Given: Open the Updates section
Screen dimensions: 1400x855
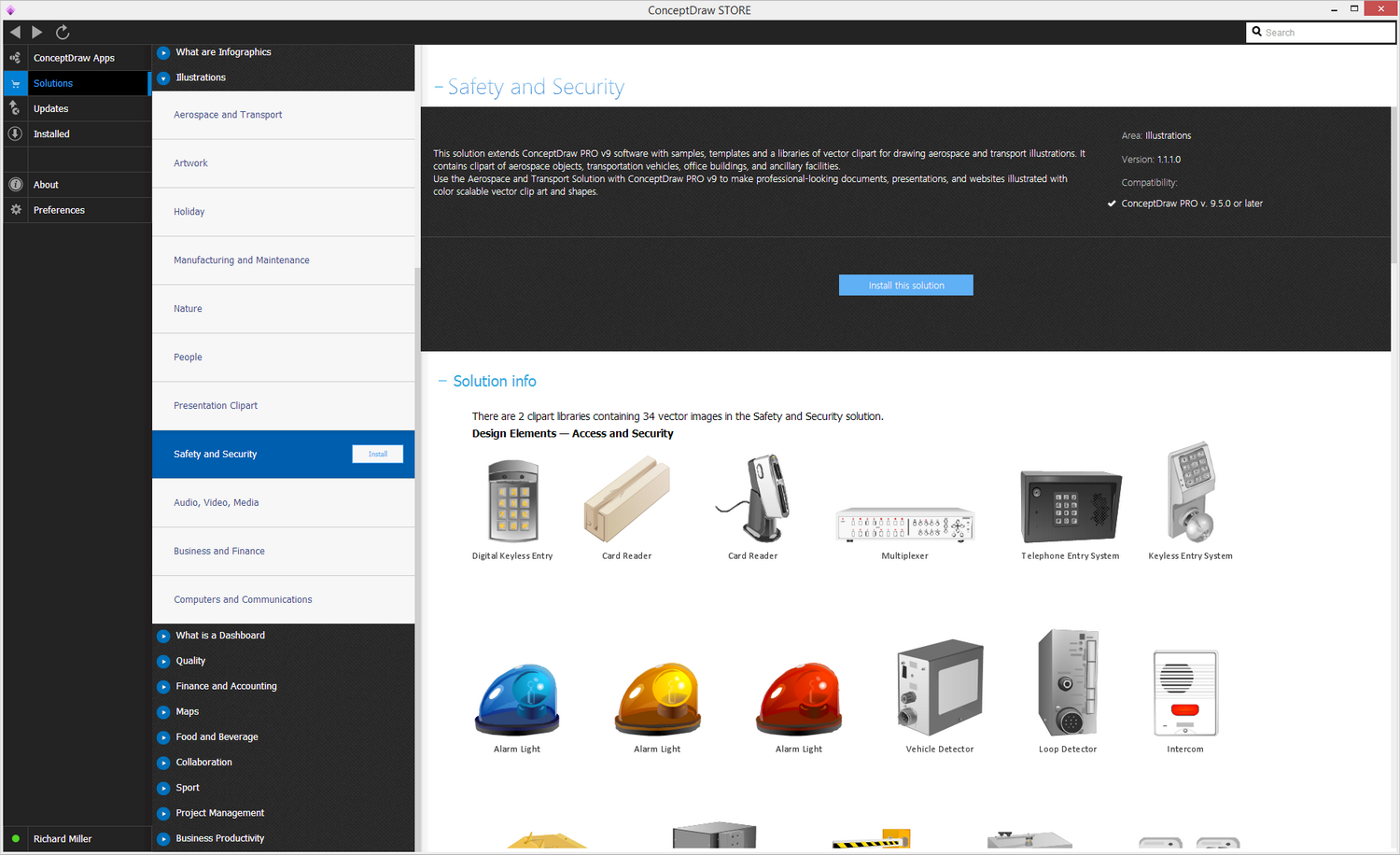Looking at the screenshot, I should (x=50, y=108).
